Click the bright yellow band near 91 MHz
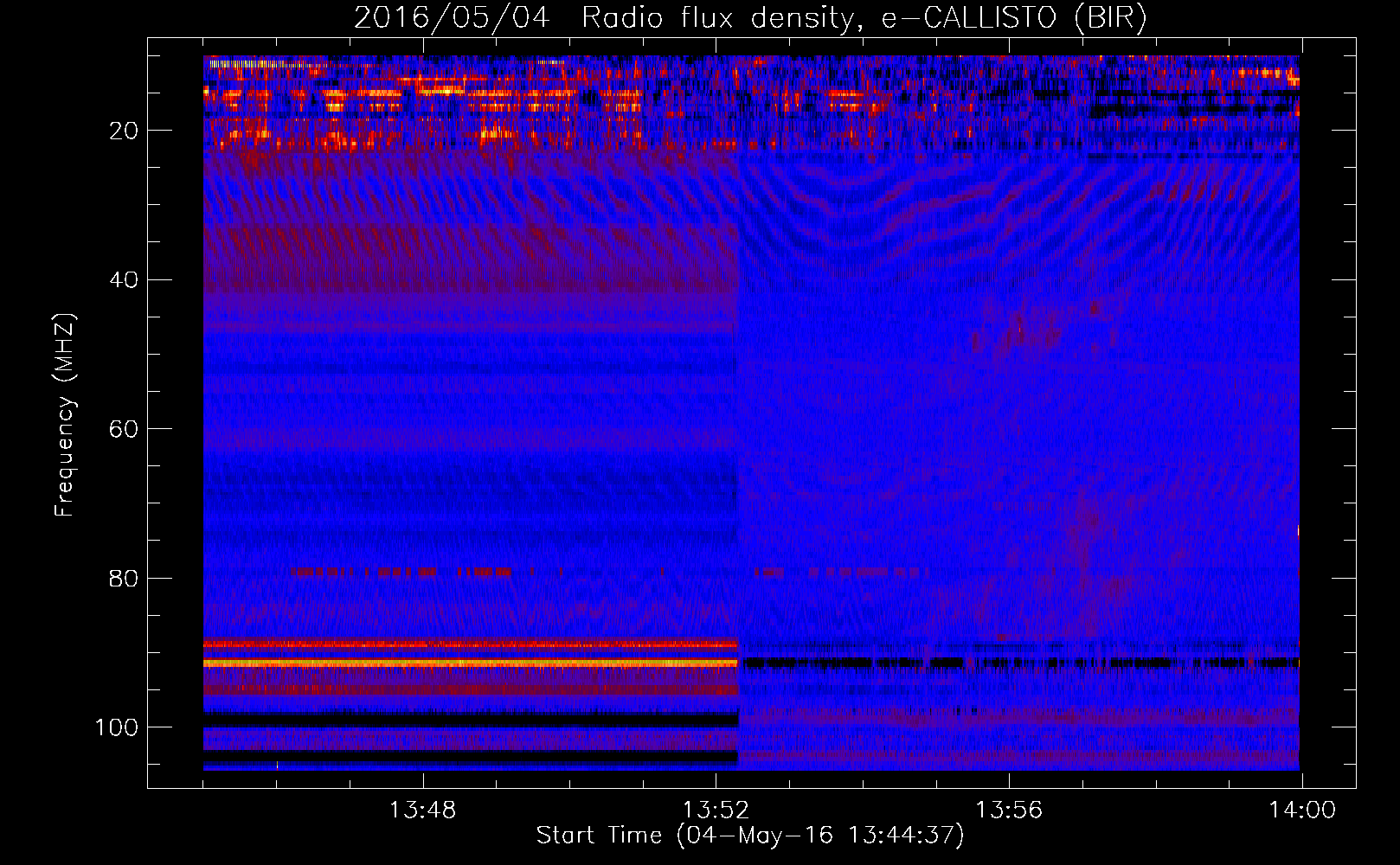 click(x=471, y=663)
